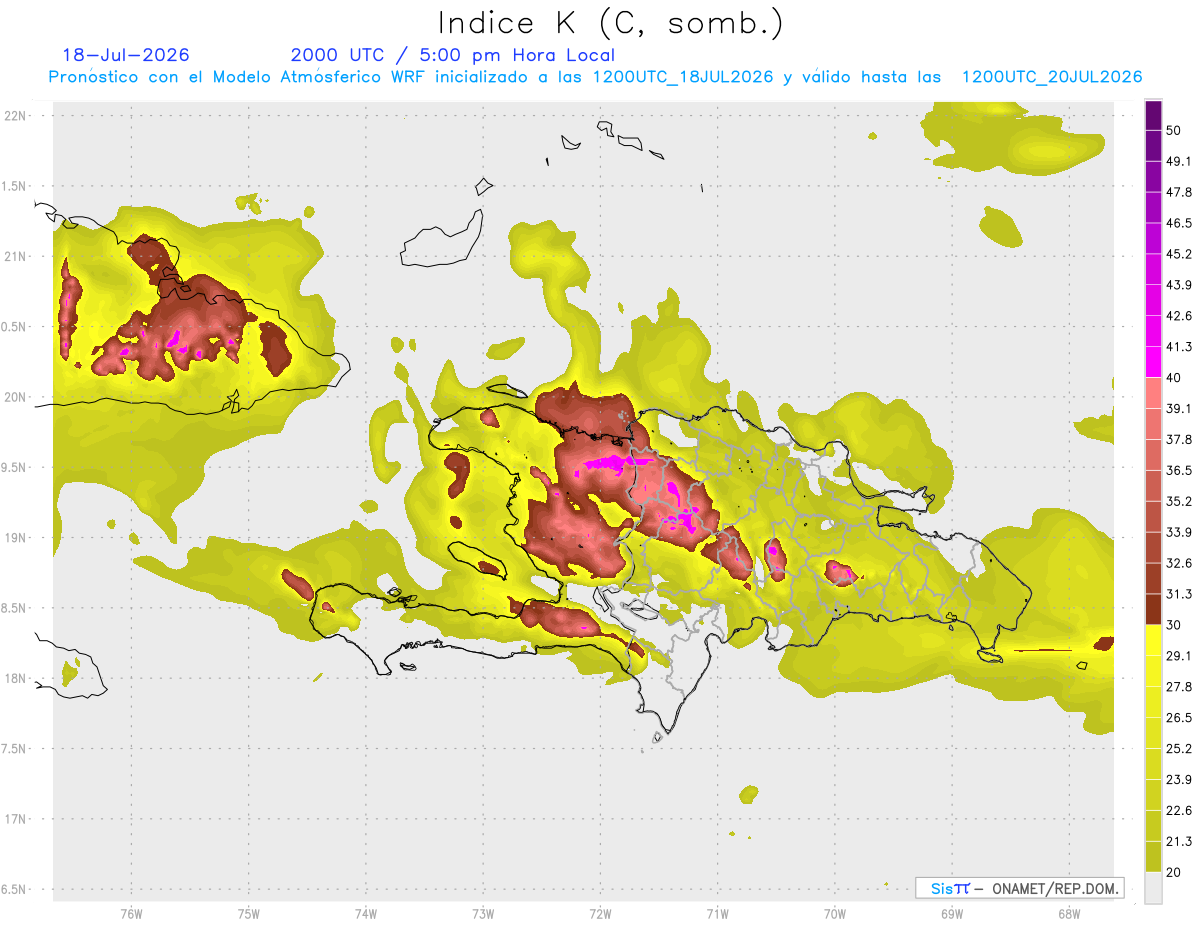This screenshot has width=1200, height=927.
Task: Click the '9.5N' latitude label
Action: point(15,468)
